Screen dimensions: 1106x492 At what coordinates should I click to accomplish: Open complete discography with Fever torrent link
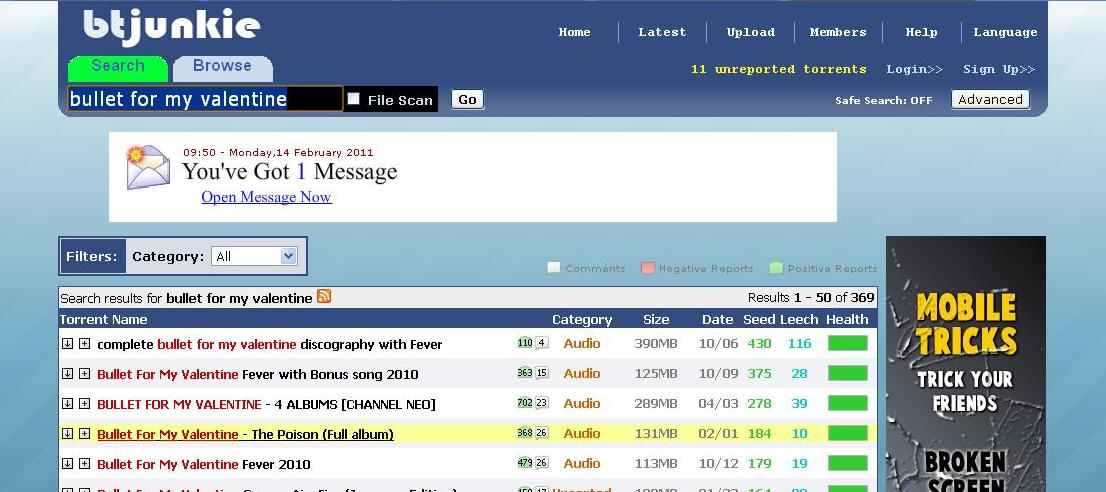269,345
